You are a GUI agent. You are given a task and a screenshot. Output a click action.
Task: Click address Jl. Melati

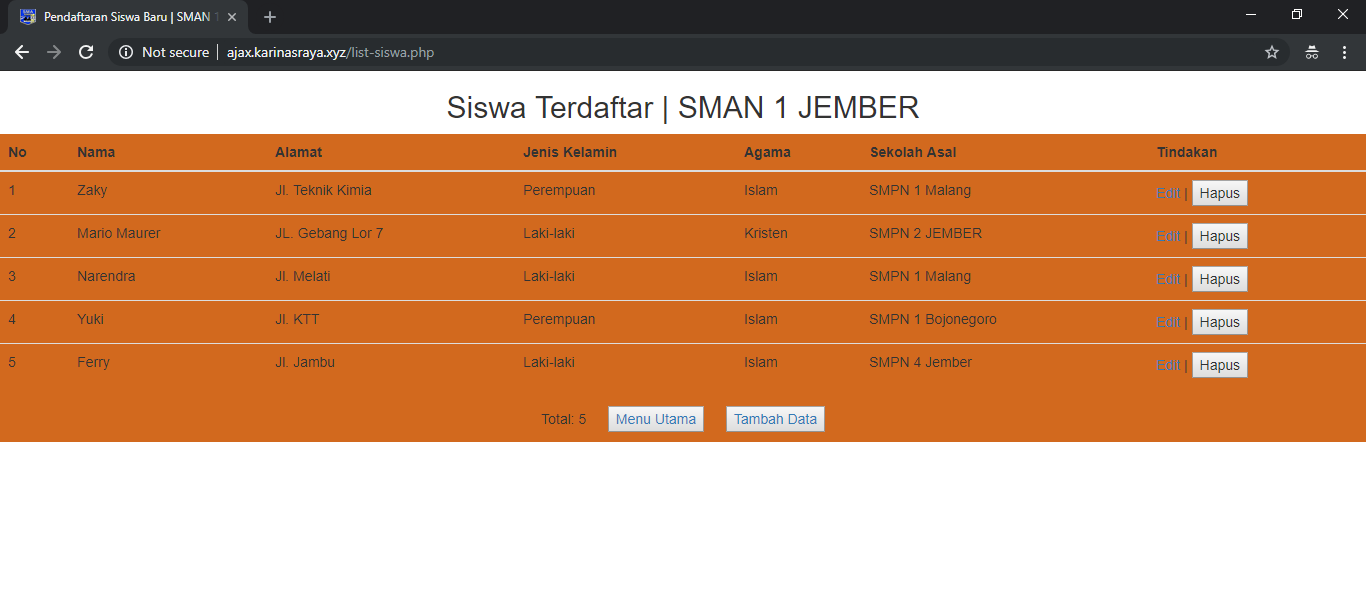point(303,276)
